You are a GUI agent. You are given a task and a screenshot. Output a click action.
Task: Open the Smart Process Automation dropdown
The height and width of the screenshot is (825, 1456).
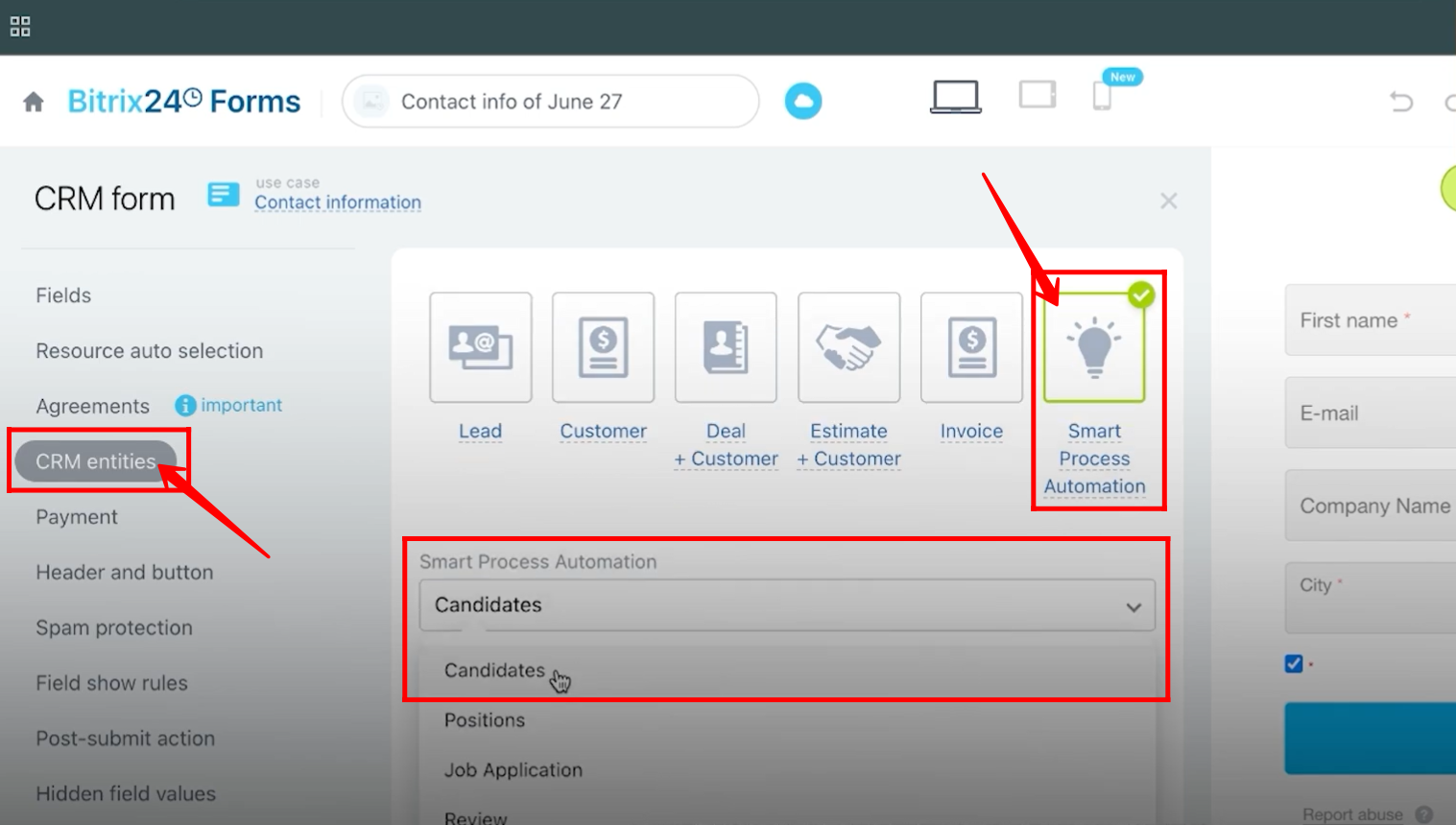pos(787,605)
